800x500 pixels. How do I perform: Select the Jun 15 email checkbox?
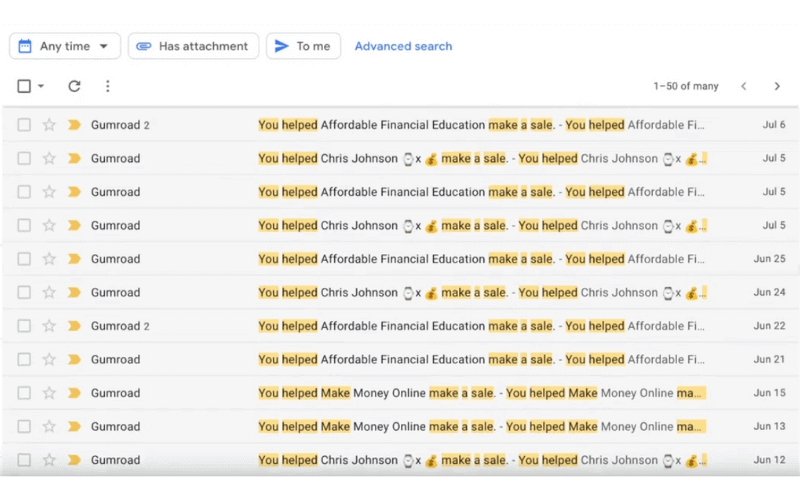click(x=24, y=393)
